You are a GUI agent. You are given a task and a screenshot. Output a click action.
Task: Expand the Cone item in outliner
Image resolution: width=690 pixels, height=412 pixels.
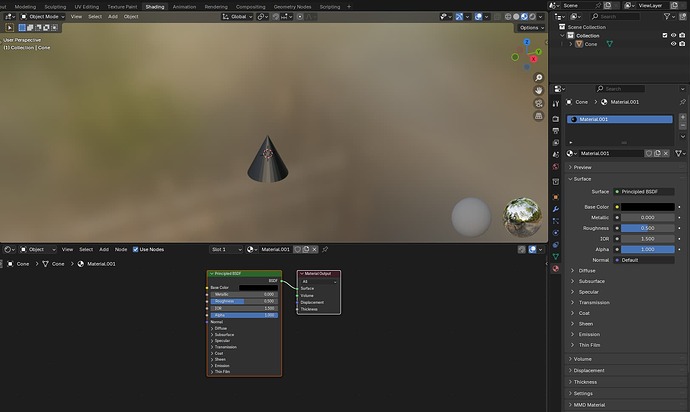571,44
